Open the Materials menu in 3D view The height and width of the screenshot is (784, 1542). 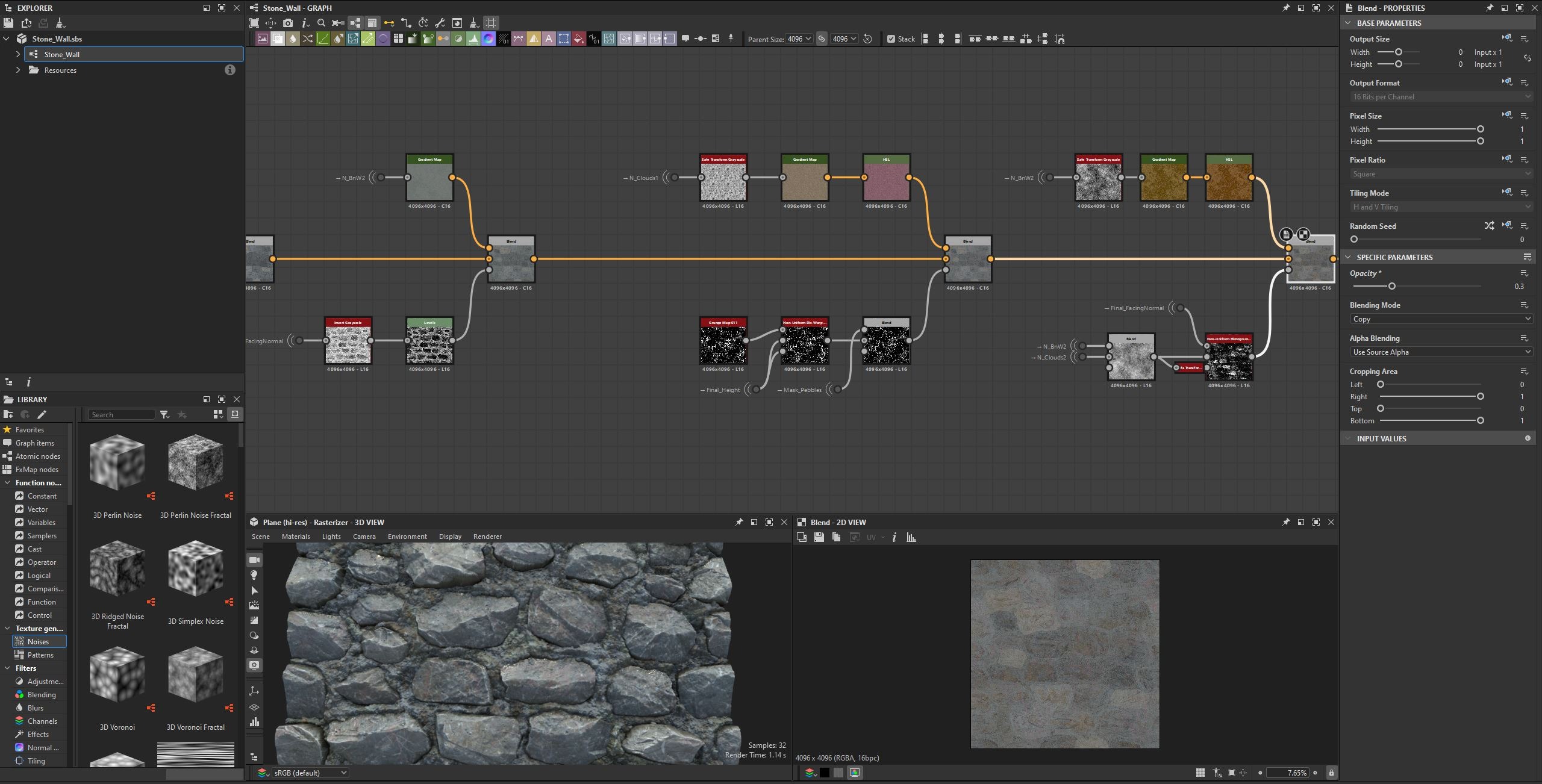coord(296,537)
